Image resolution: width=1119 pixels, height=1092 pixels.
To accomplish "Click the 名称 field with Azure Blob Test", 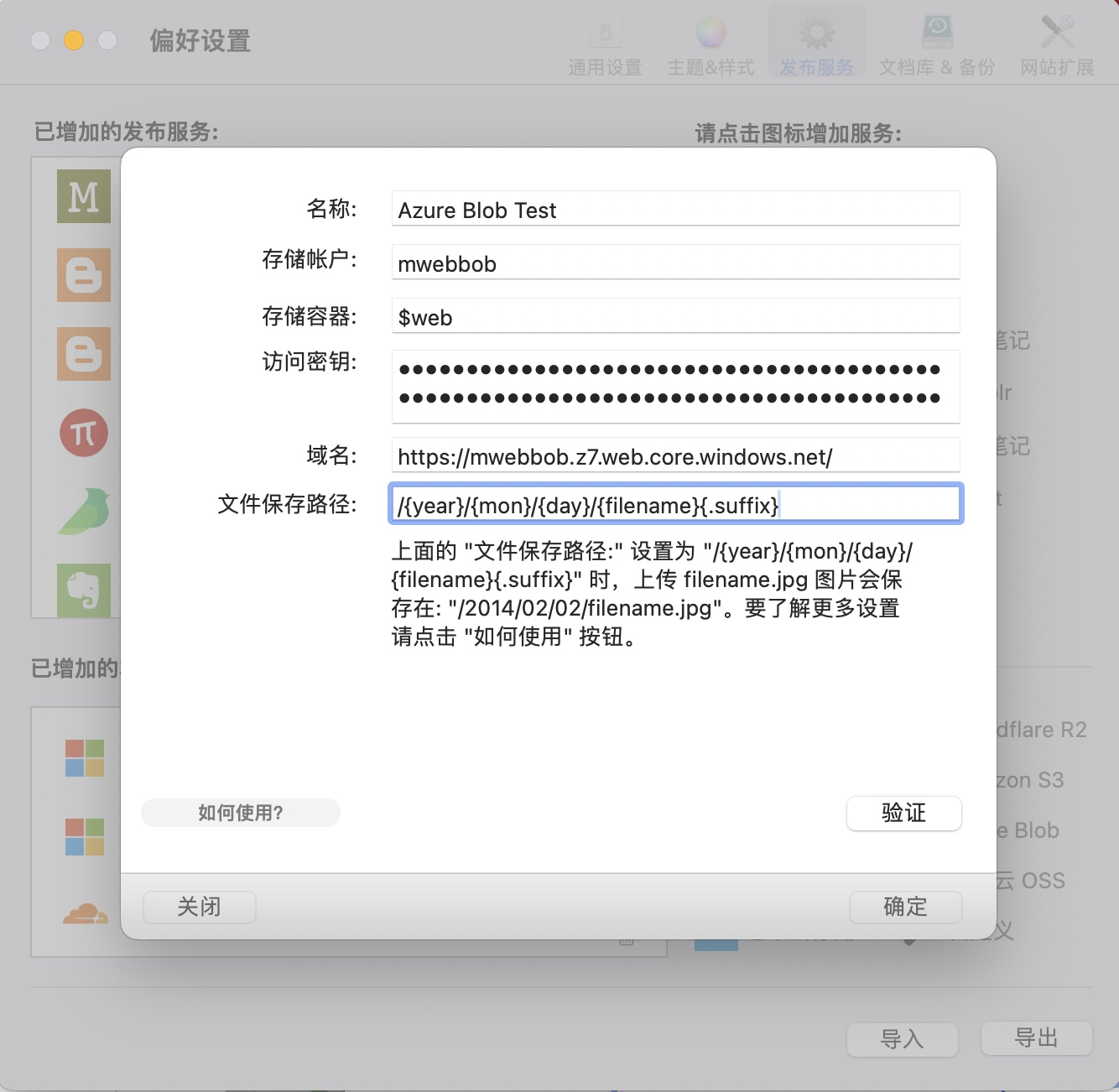I will tap(675, 210).
